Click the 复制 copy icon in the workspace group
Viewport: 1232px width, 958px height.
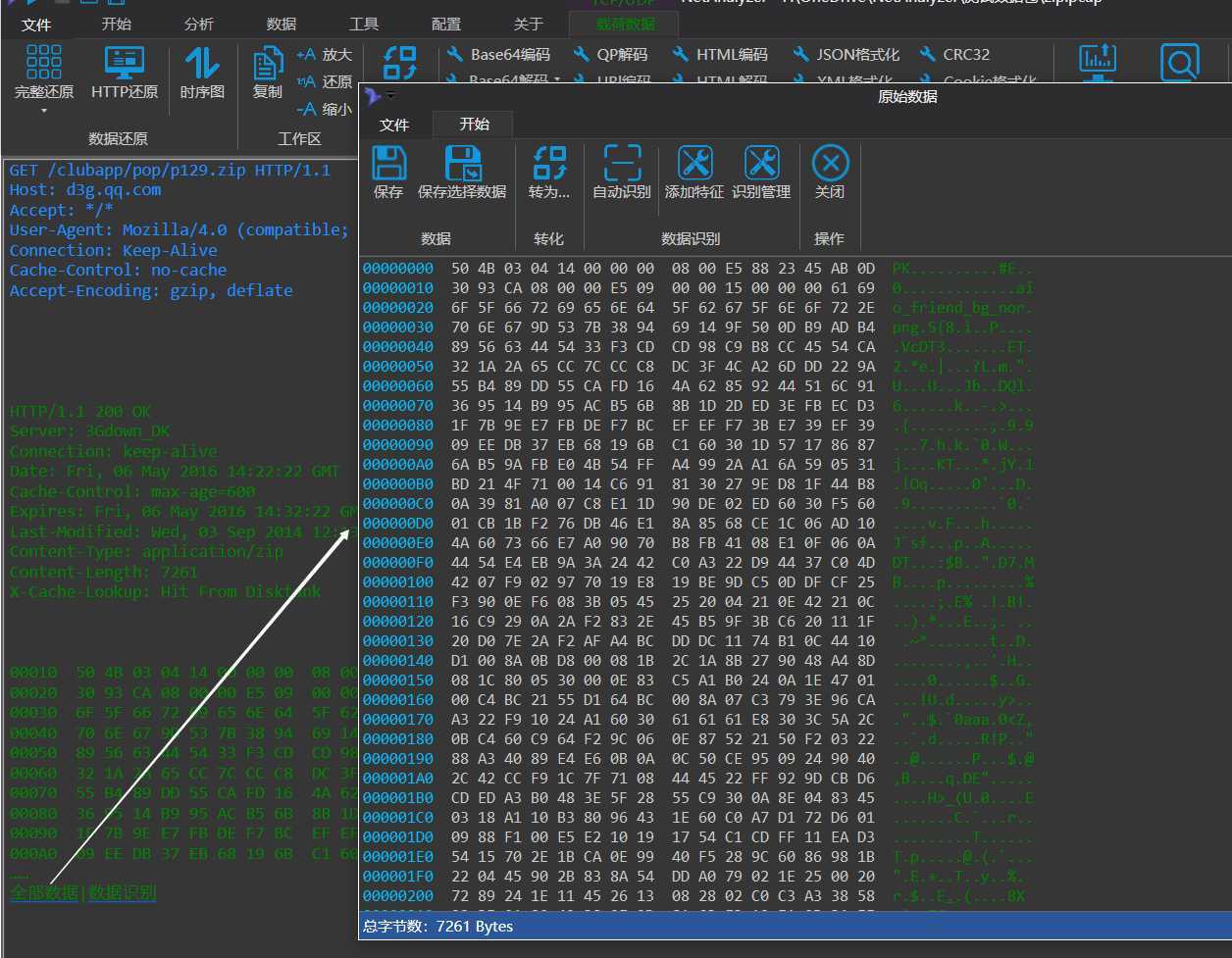coord(267,65)
